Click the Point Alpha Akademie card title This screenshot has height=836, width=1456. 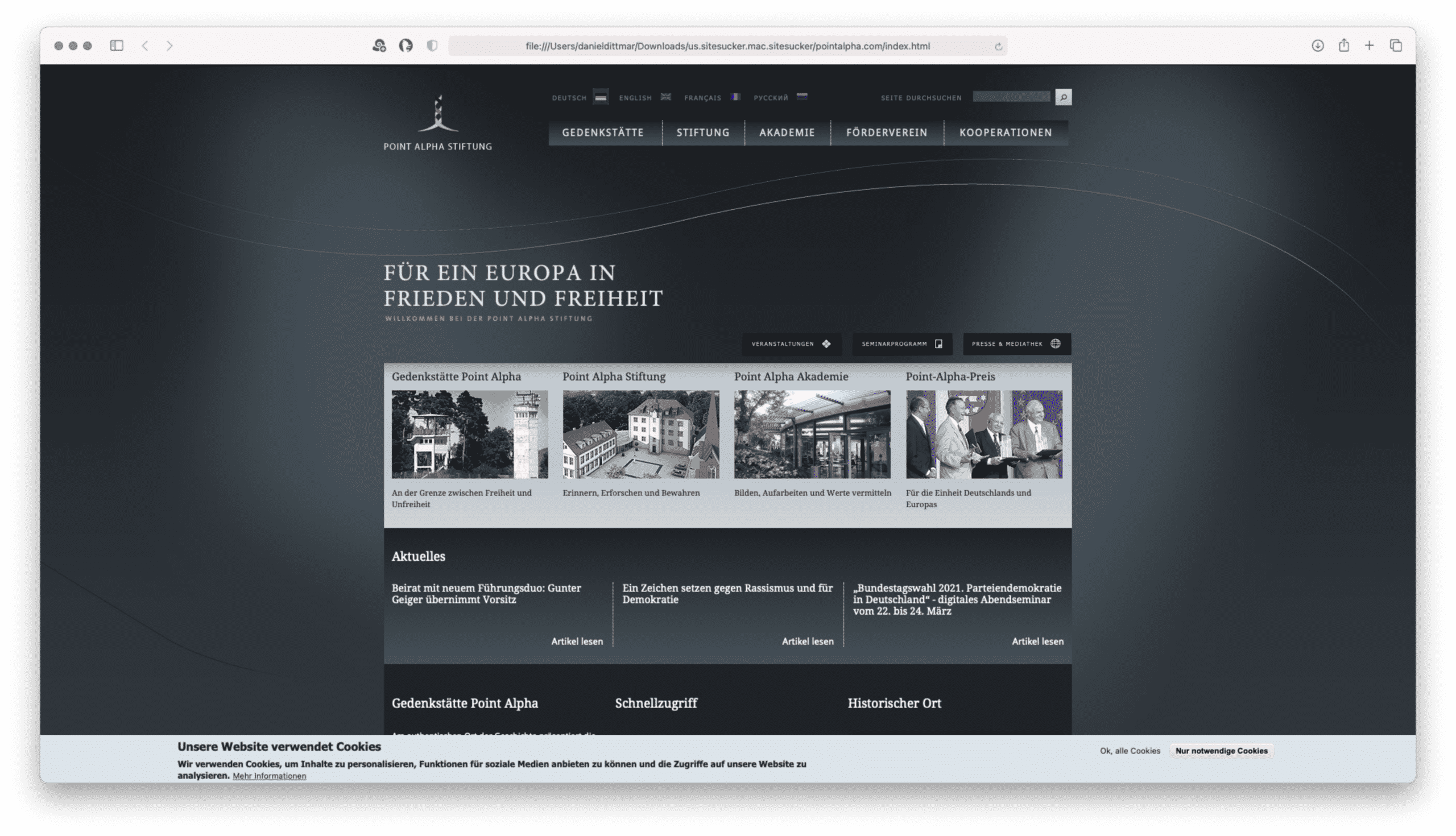(791, 376)
